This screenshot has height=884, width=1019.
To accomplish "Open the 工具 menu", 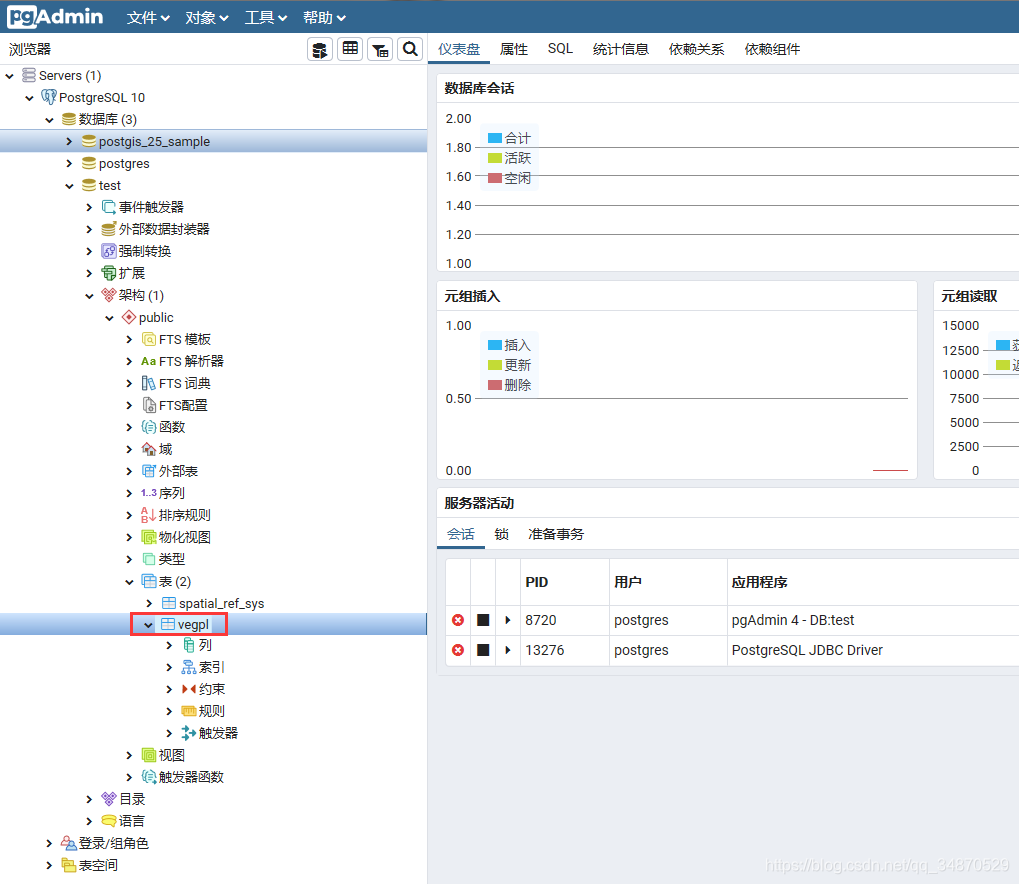I will click(265, 18).
